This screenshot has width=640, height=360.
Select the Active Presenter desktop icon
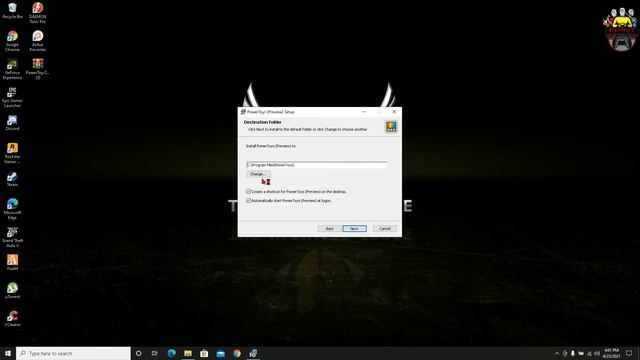pyautogui.click(x=38, y=41)
